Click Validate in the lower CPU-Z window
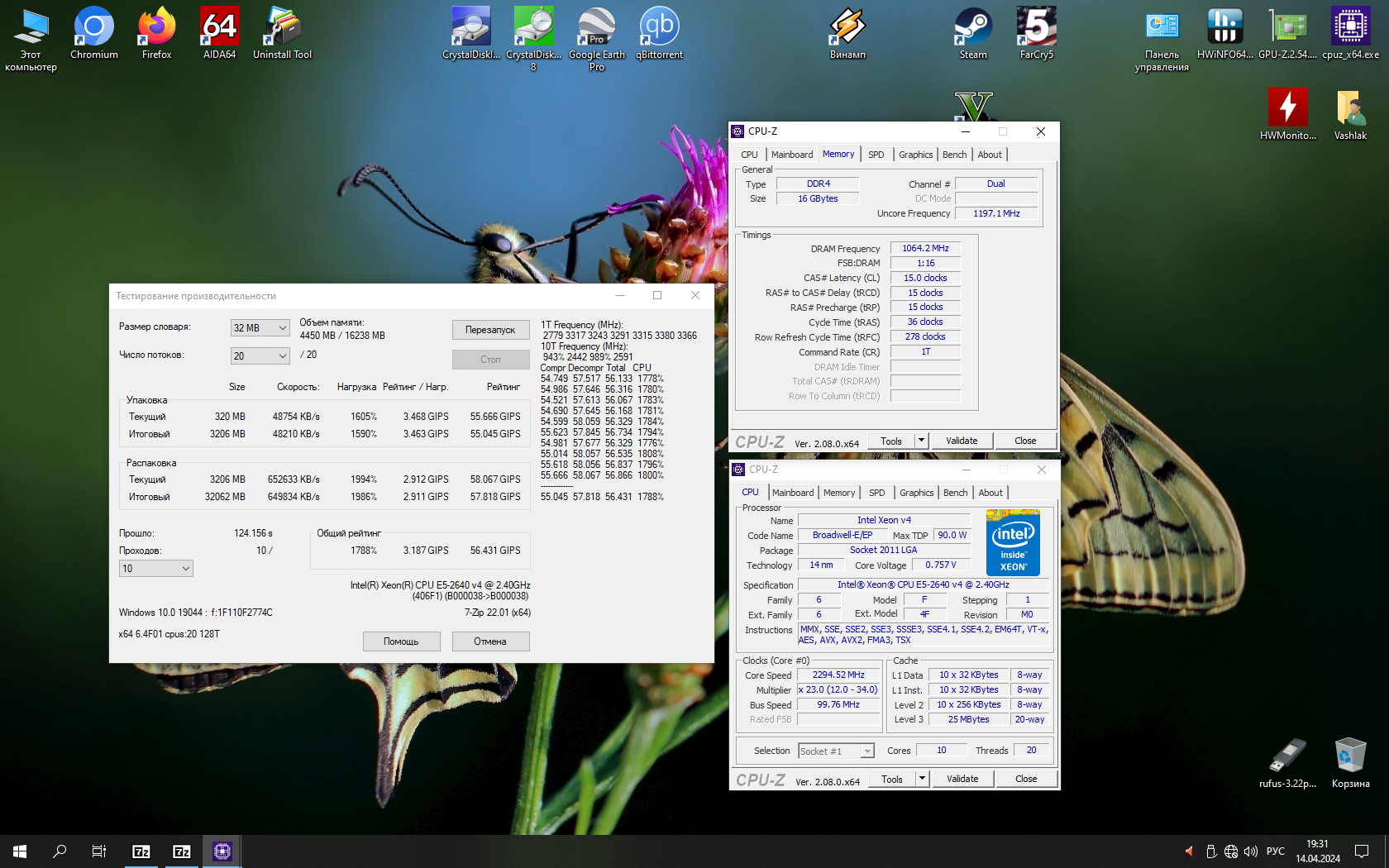The image size is (1389, 868). (x=962, y=779)
